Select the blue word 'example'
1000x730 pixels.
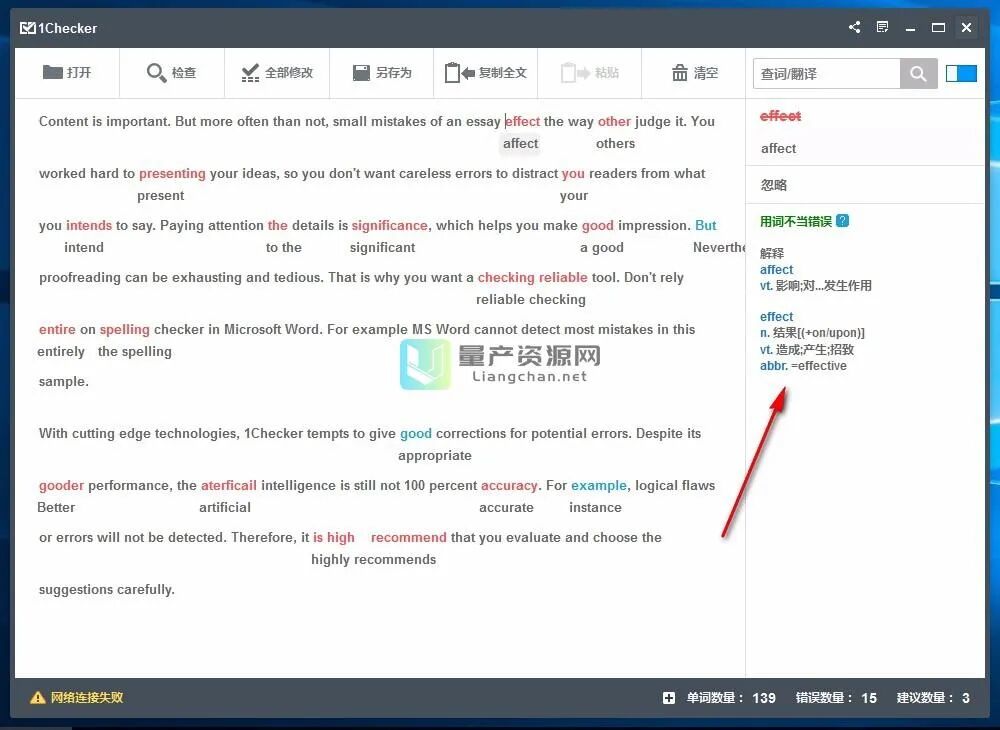tap(599, 486)
